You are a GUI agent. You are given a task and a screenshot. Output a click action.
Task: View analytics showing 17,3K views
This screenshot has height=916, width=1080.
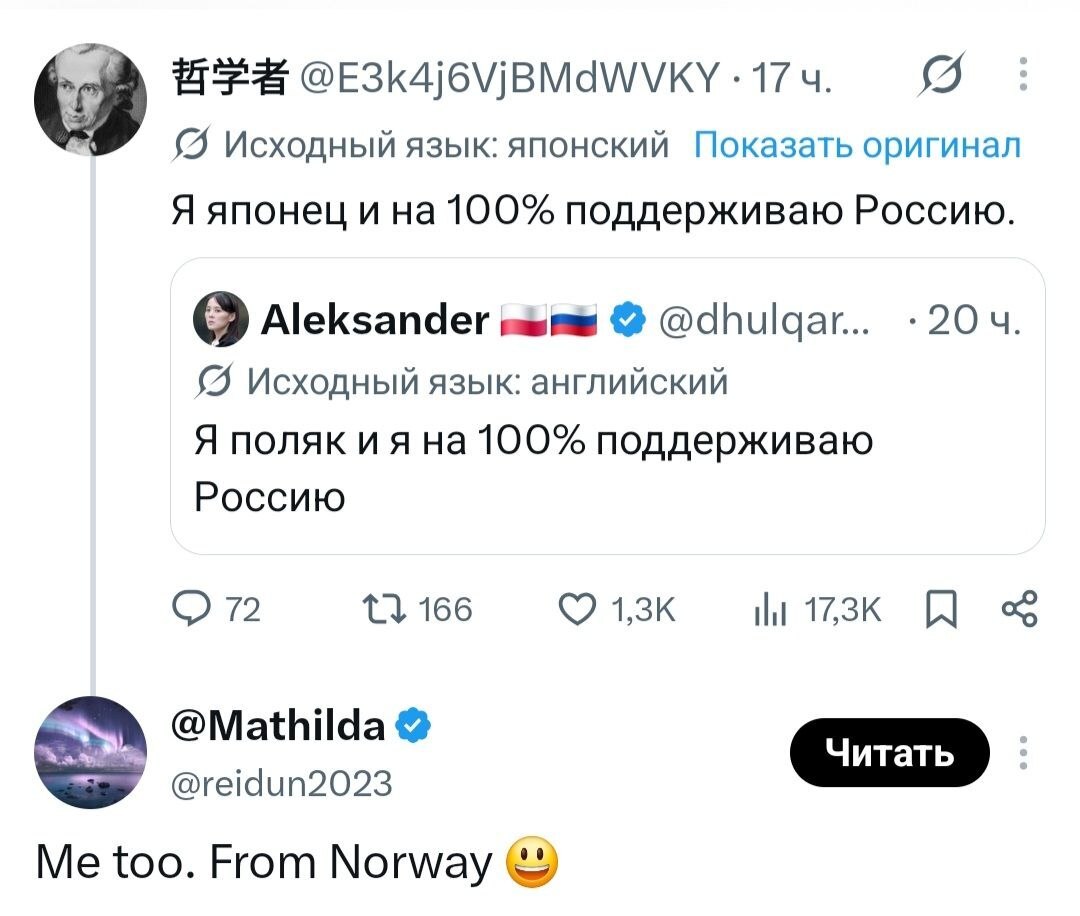(817, 610)
